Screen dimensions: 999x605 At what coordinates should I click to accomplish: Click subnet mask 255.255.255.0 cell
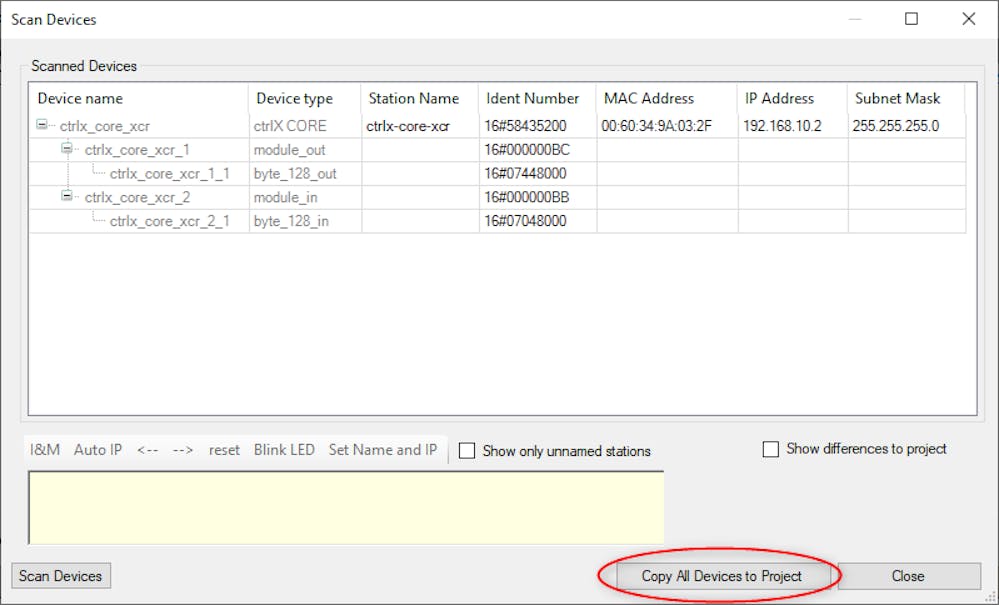coord(907,126)
